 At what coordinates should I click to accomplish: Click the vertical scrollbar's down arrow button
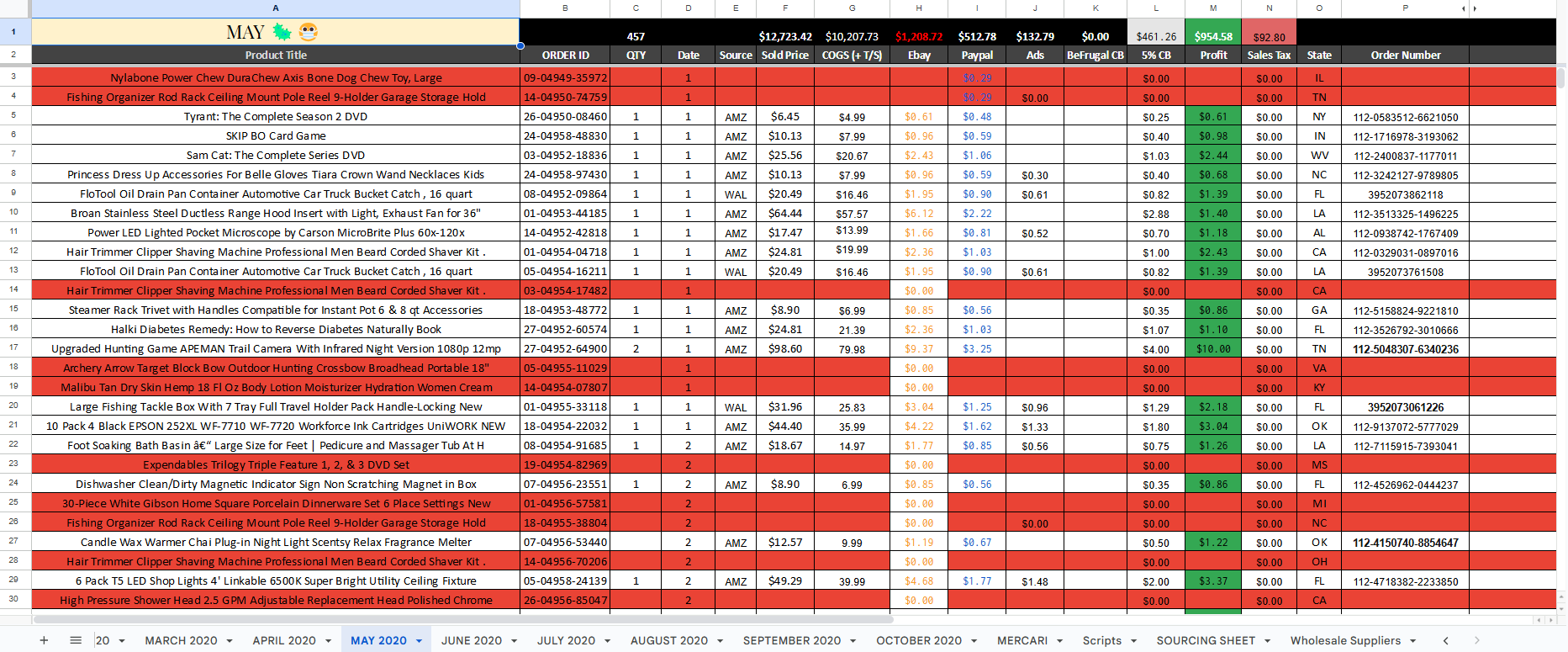1561,607
